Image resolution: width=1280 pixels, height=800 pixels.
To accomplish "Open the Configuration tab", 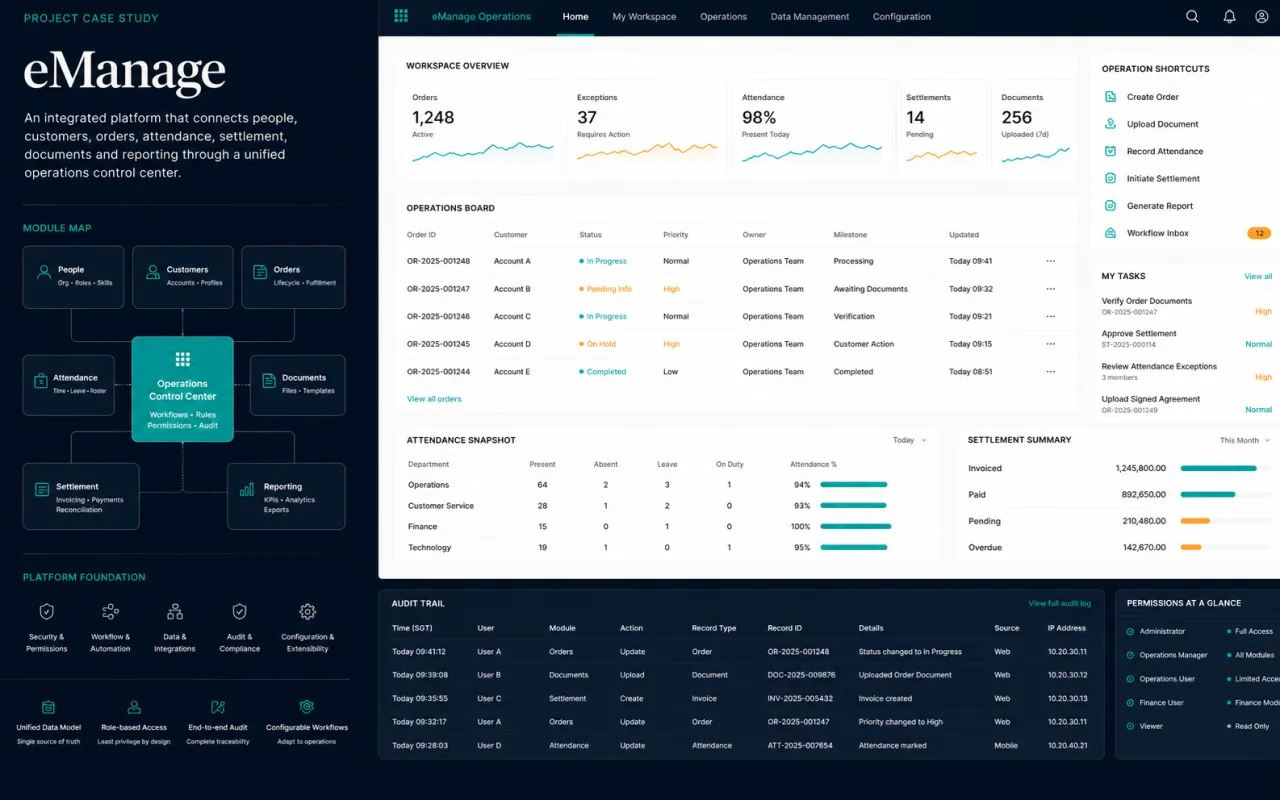I will [902, 17].
